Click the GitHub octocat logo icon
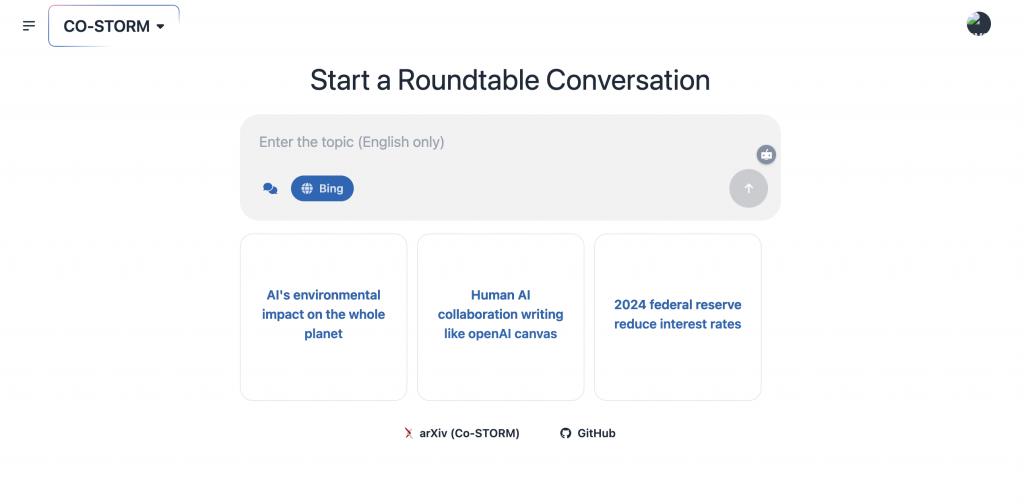This screenshot has width=1024, height=504. click(565, 433)
